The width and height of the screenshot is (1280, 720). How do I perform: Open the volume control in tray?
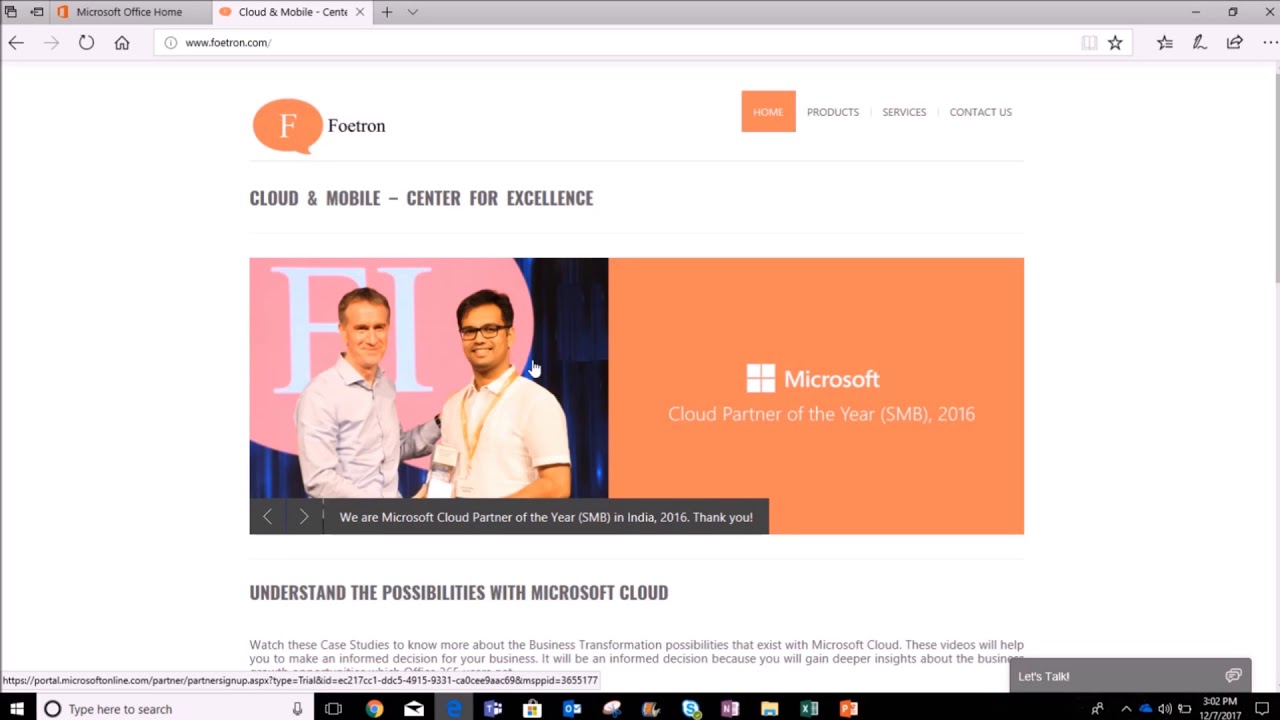pyautogui.click(x=1165, y=709)
